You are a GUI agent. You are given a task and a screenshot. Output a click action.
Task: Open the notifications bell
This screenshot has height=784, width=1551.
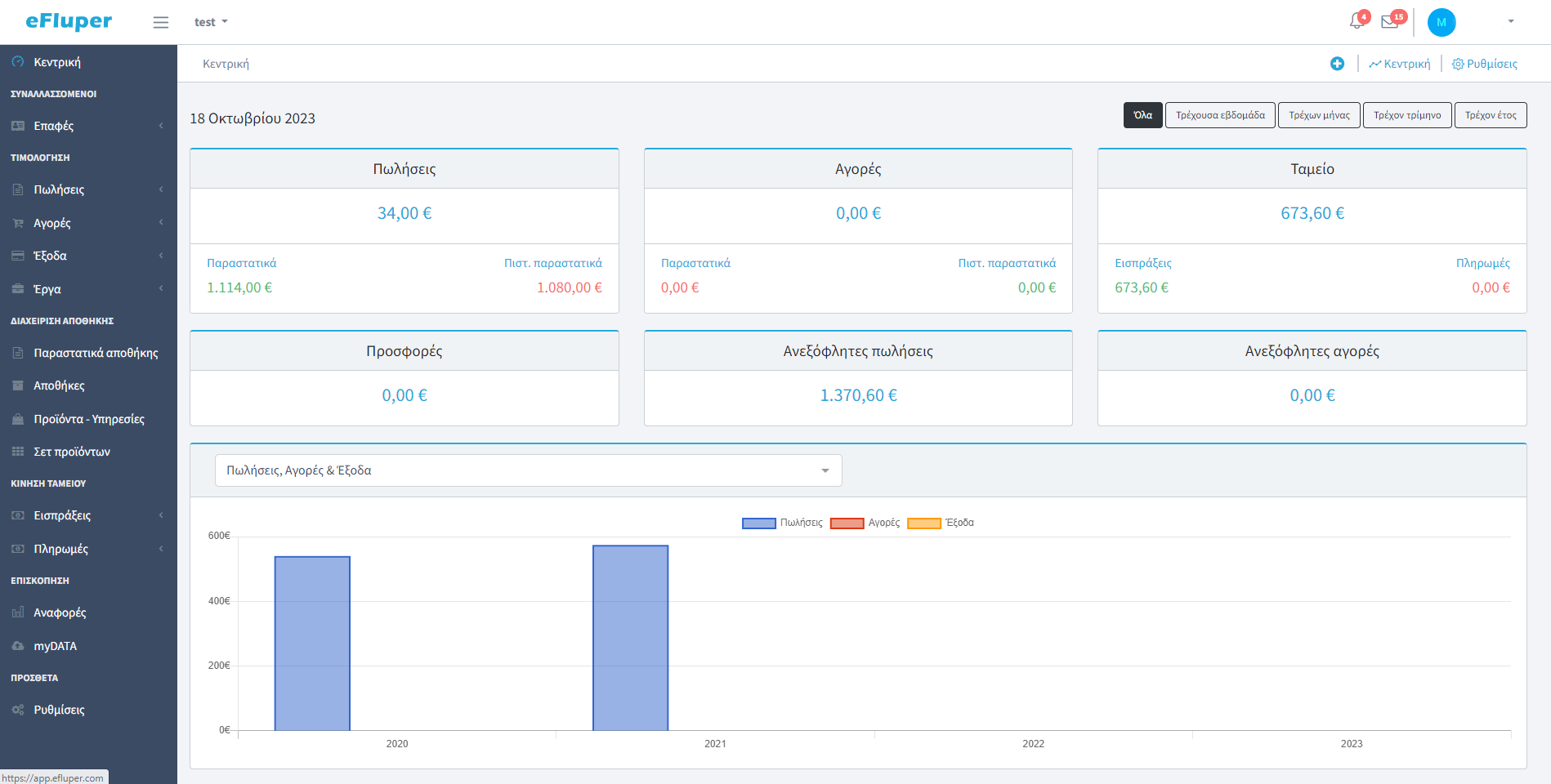(x=1356, y=20)
